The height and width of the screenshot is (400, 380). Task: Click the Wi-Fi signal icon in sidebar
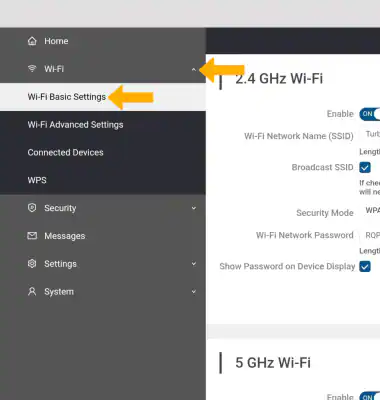[32, 69]
